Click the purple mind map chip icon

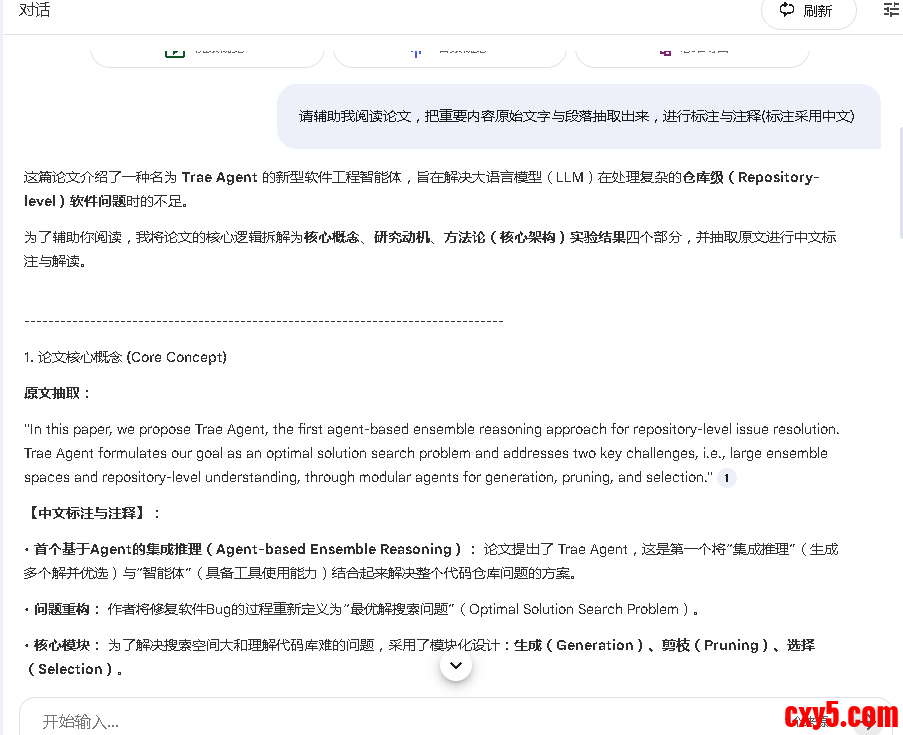(665, 50)
